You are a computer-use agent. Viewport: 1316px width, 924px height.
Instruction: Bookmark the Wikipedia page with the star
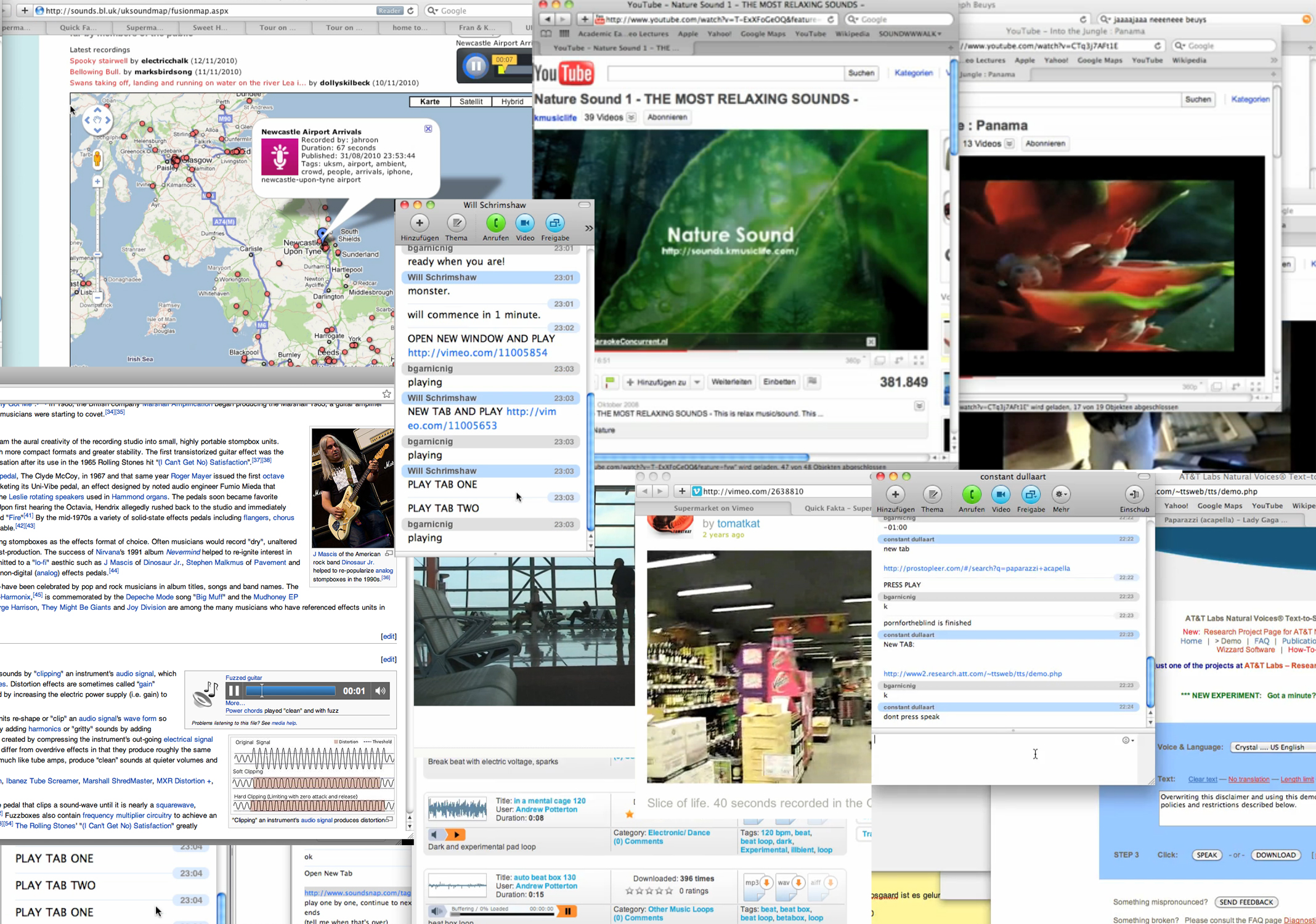click(x=386, y=394)
